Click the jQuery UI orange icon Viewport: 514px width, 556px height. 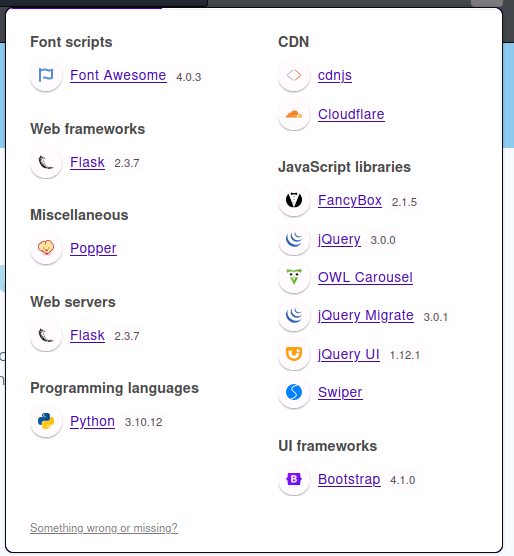click(x=294, y=354)
